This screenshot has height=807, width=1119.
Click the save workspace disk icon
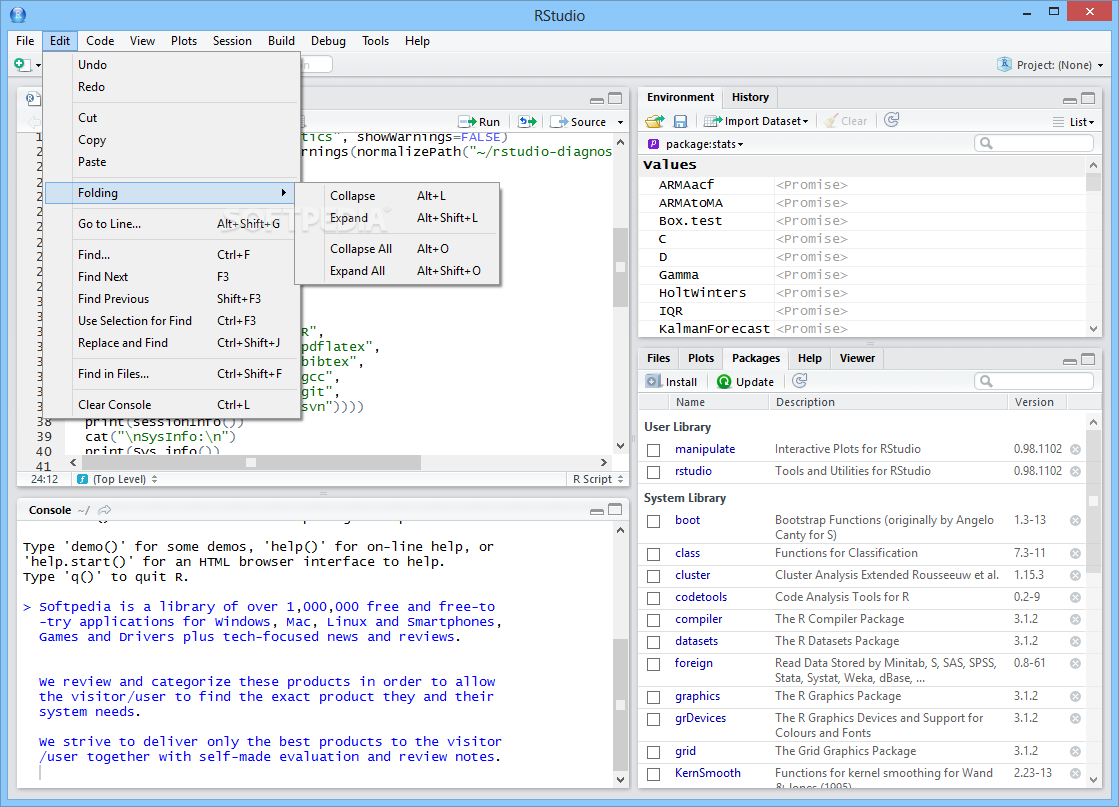[x=680, y=121]
